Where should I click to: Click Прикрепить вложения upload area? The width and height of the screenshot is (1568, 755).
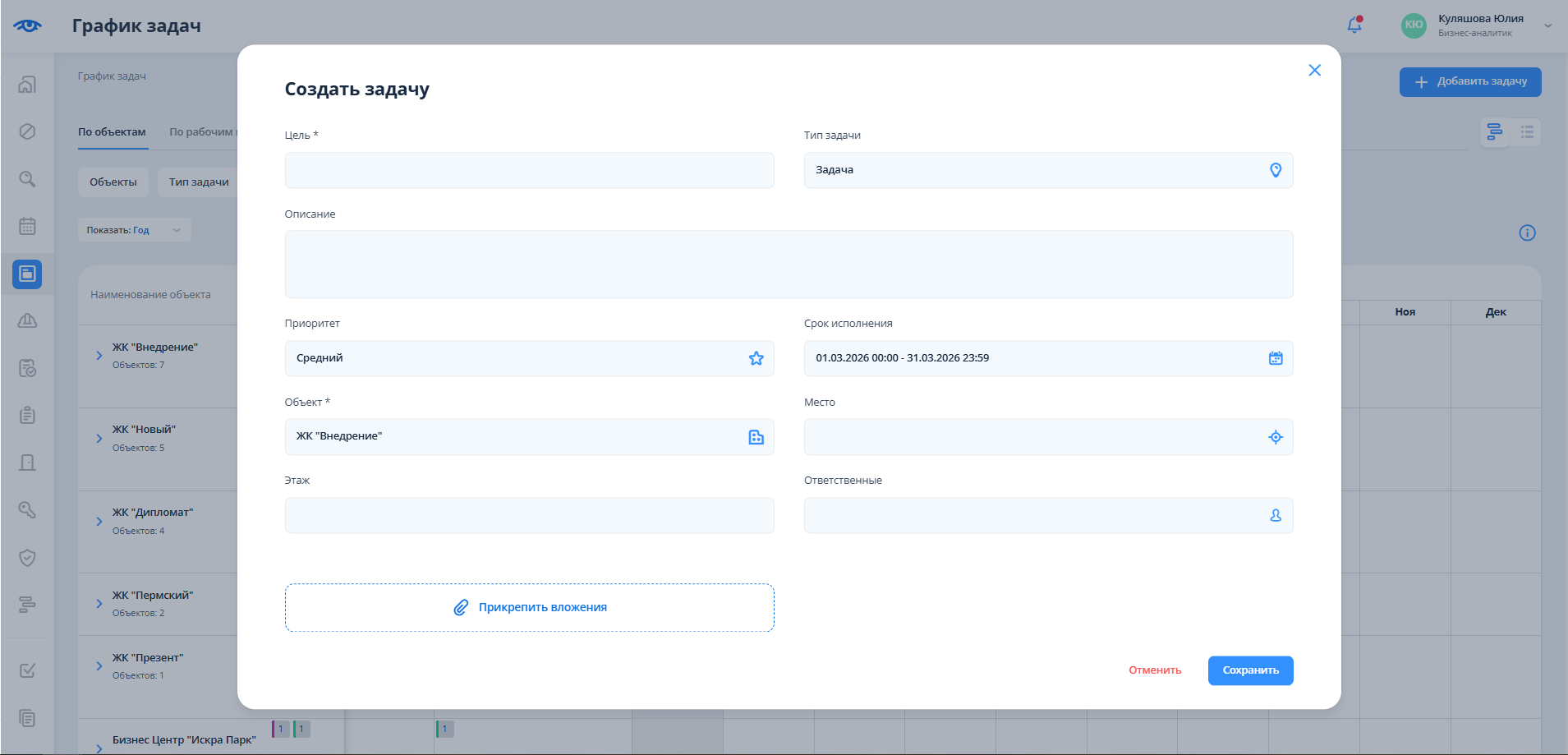[x=529, y=607]
